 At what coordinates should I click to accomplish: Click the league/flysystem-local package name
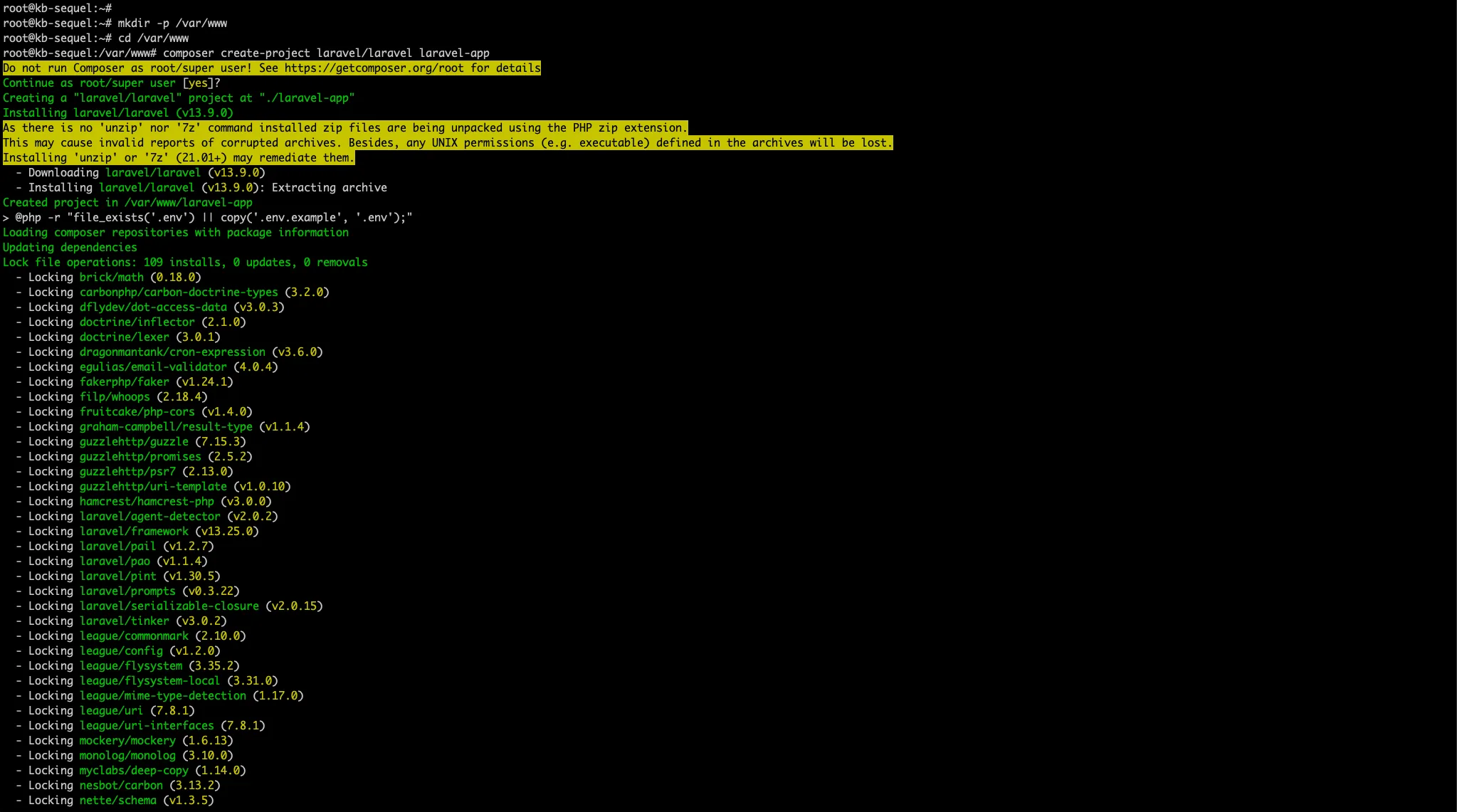(150, 681)
